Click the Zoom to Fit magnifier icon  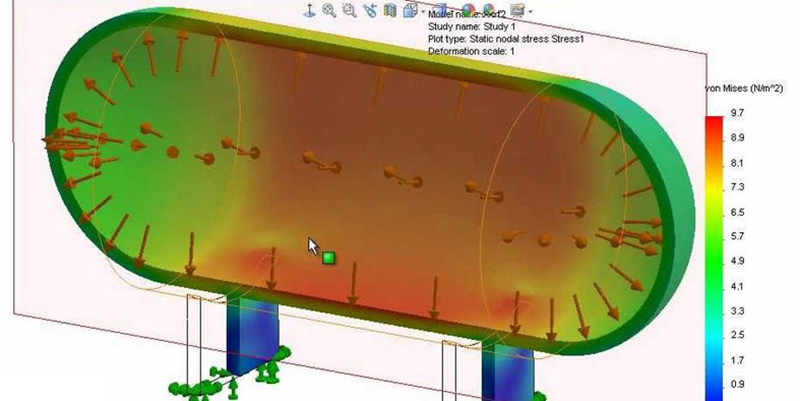tap(330, 11)
